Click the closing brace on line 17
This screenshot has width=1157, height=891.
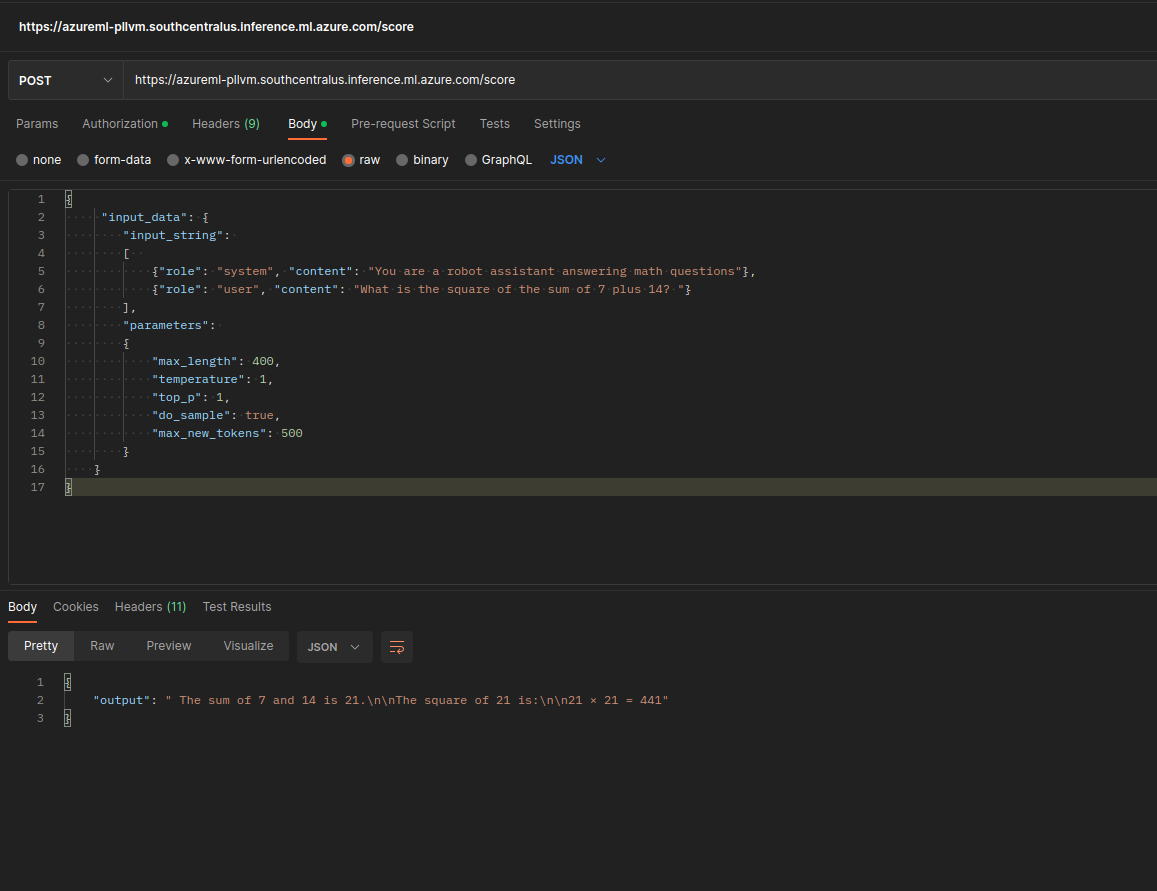tap(69, 488)
